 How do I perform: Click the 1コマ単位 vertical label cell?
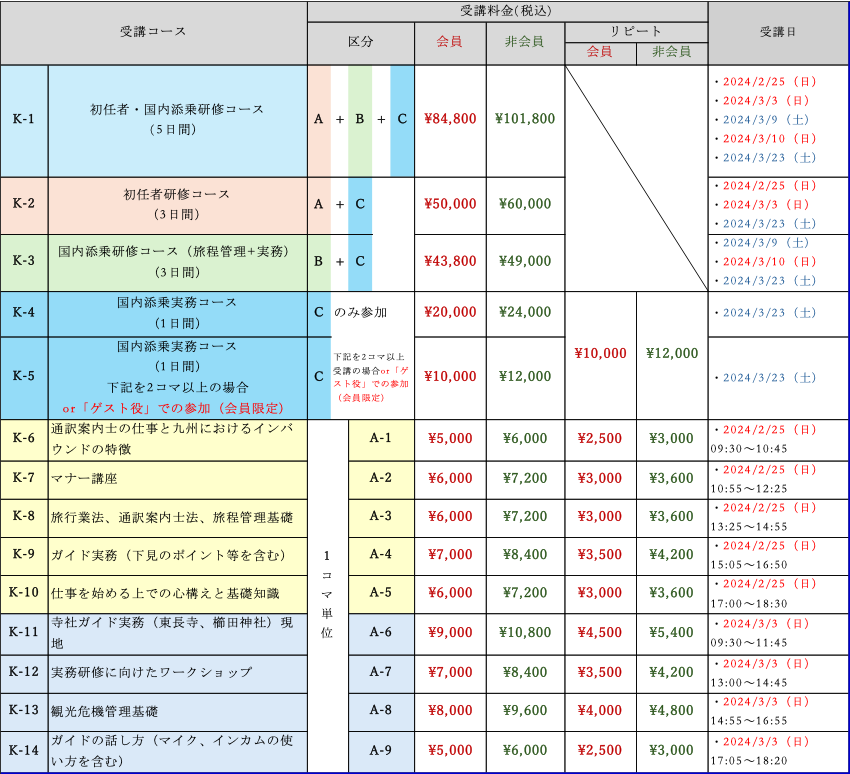pos(327,596)
